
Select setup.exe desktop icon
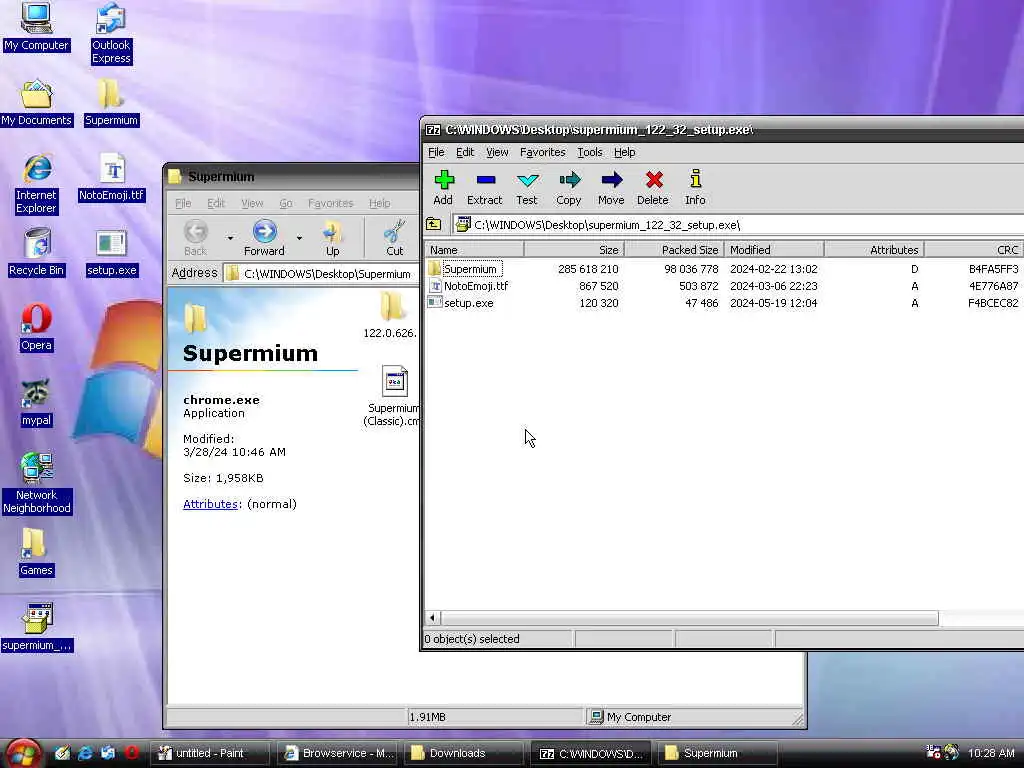coord(112,253)
